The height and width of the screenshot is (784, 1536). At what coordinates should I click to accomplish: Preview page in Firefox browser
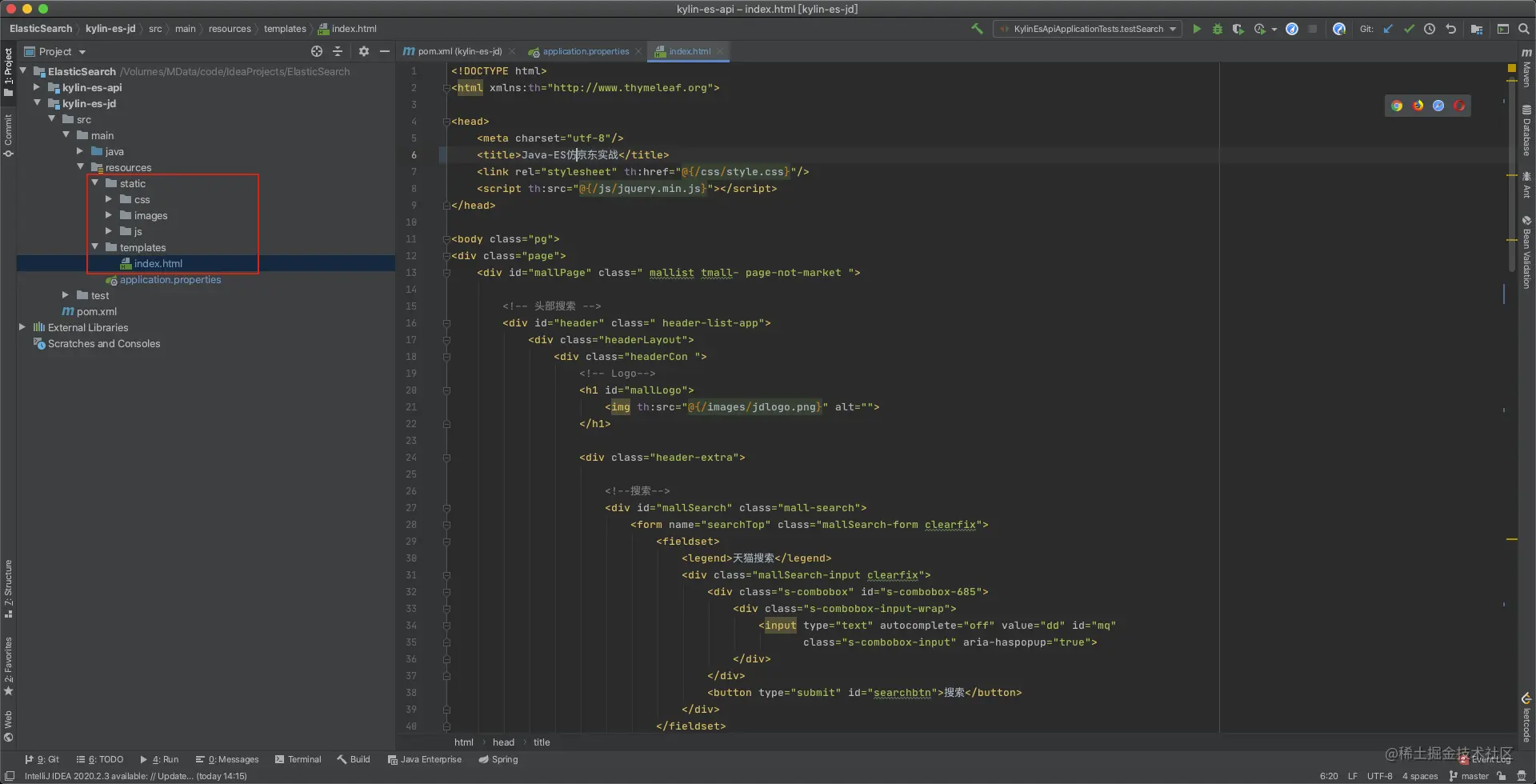(1418, 106)
